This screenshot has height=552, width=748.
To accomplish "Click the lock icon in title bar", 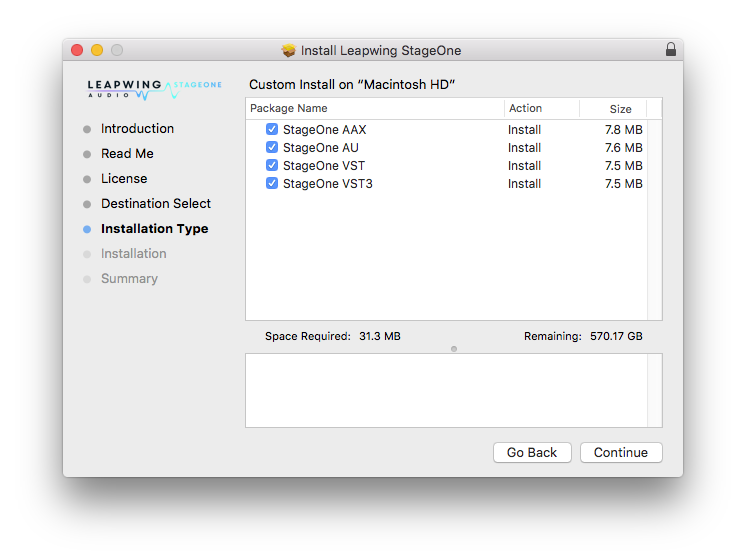I will [671, 49].
